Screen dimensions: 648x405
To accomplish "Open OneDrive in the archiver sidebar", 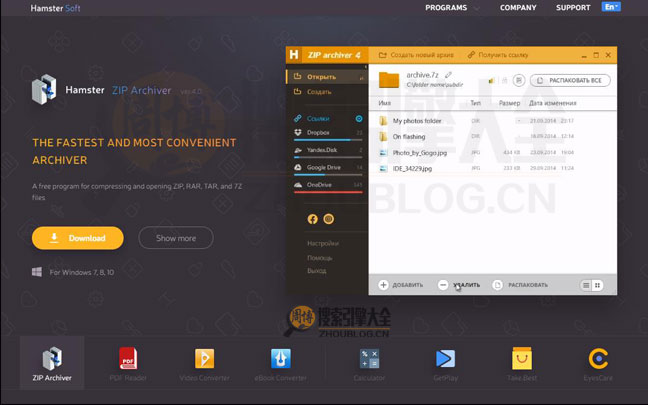I will click(328, 185).
